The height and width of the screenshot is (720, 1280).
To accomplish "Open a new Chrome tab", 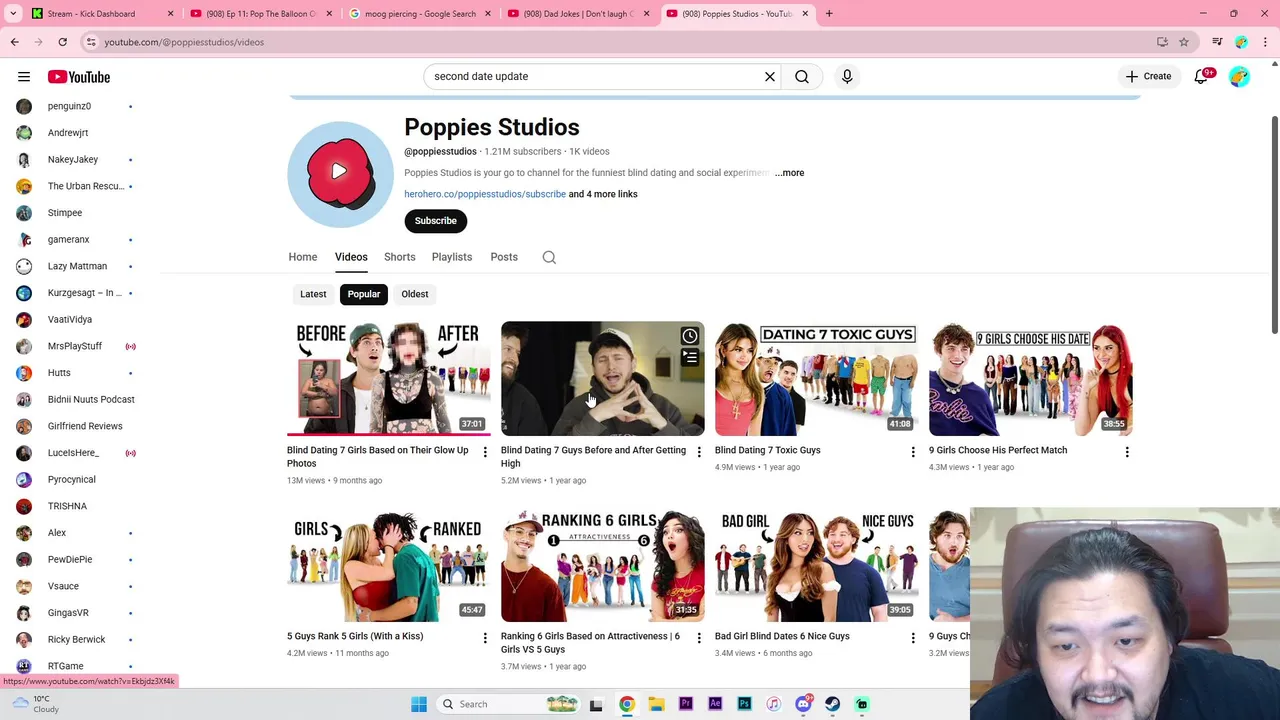I will (829, 14).
